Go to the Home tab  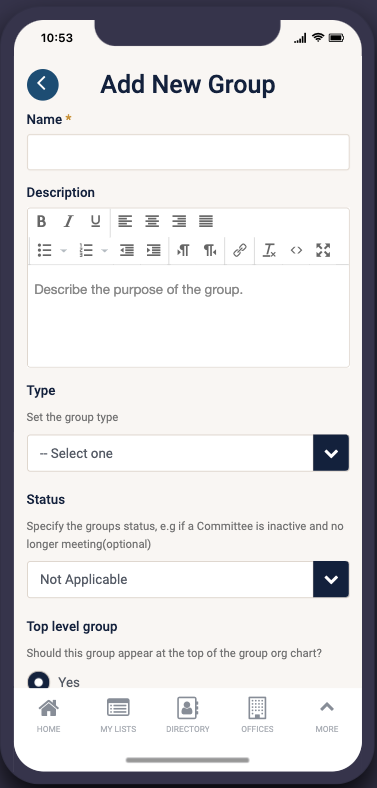pyautogui.click(x=48, y=715)
